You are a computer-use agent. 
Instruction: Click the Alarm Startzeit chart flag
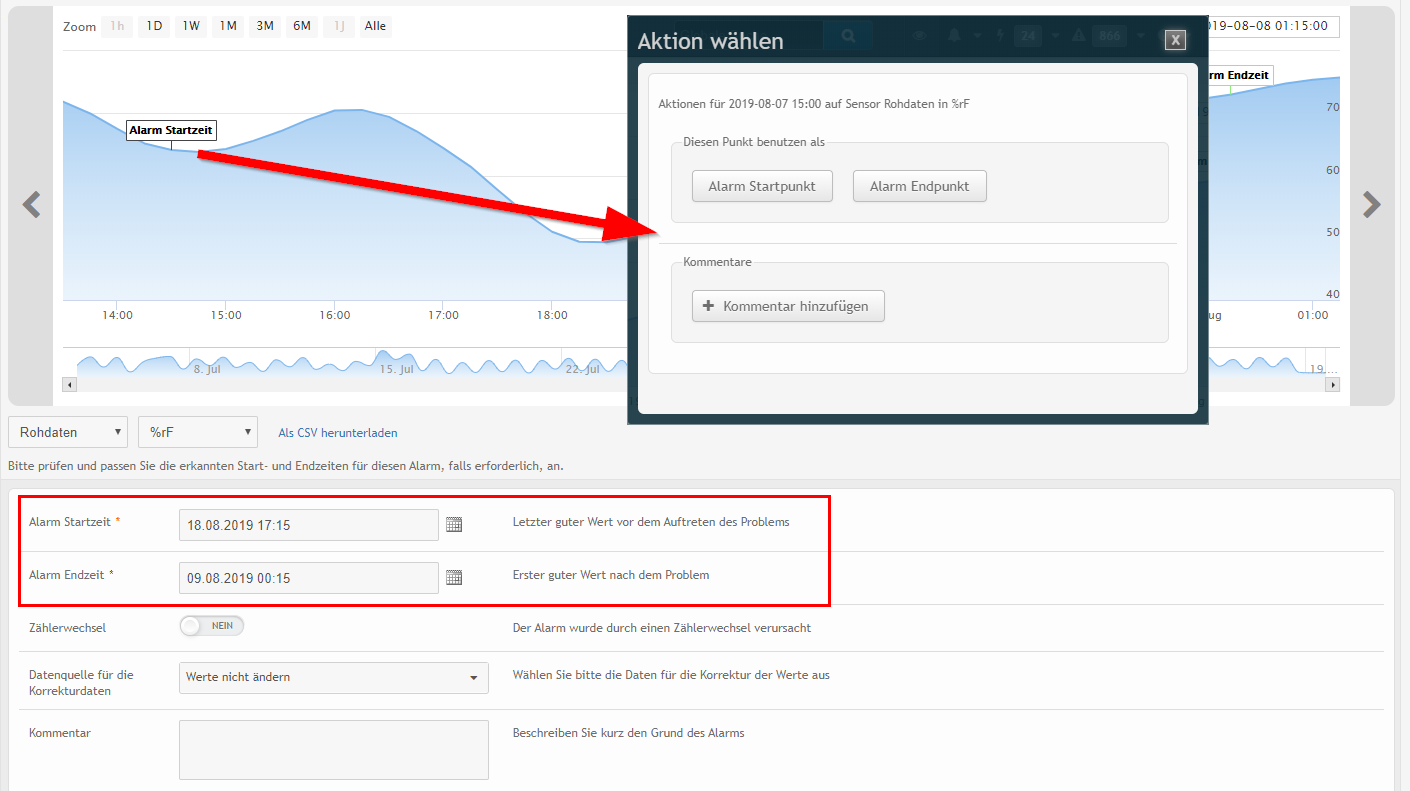[x=171, y=130]
